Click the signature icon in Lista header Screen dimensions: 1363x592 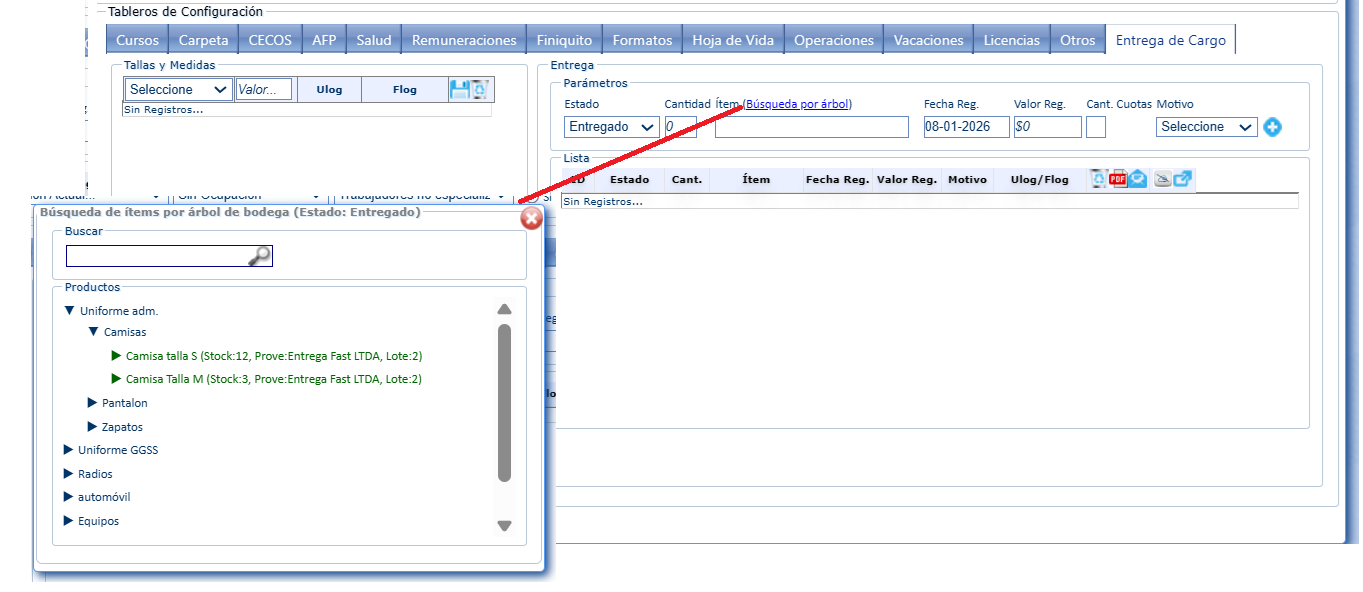pos(1162,179)
